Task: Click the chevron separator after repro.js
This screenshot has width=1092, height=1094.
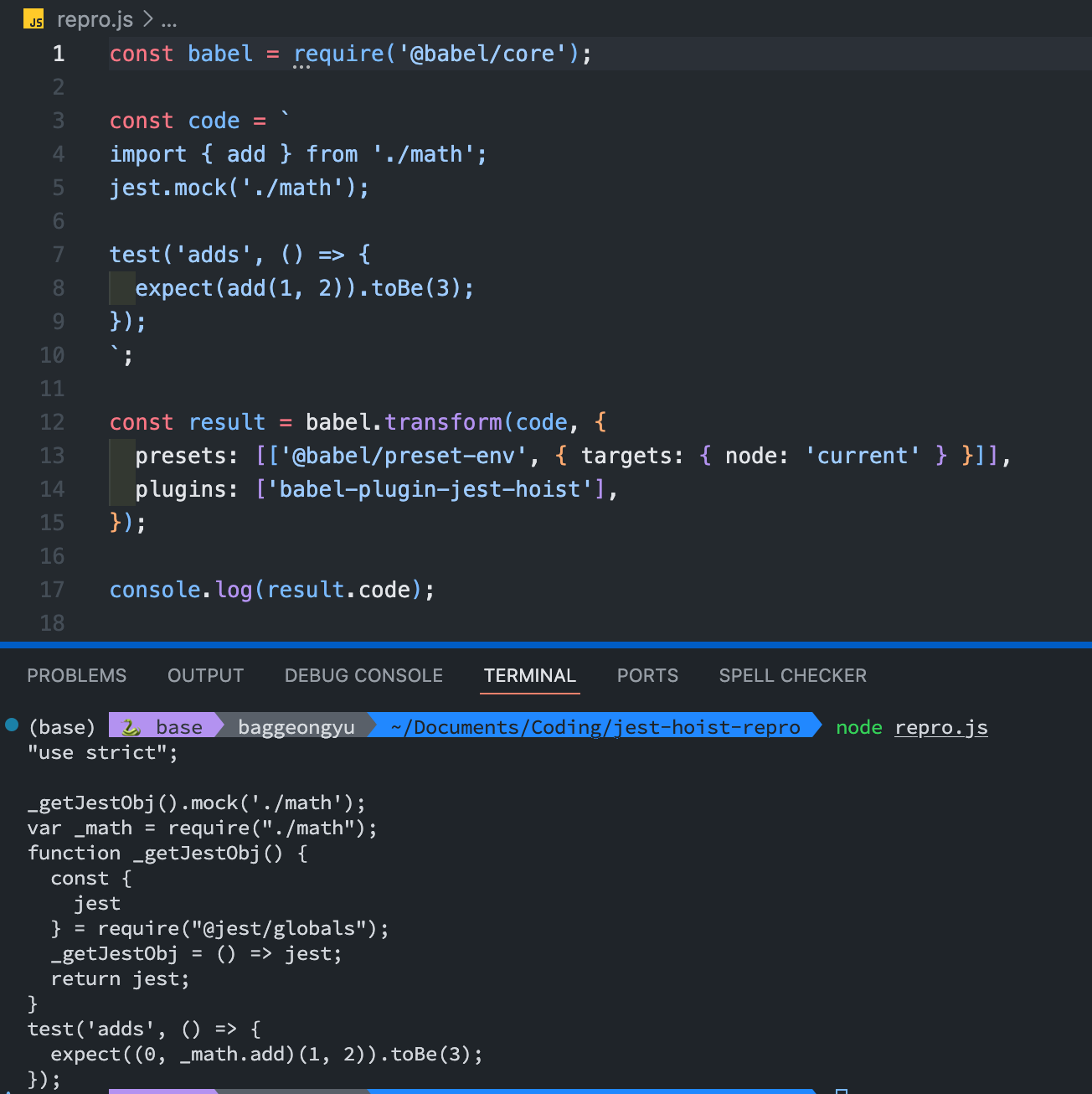Action: (148, 19)
